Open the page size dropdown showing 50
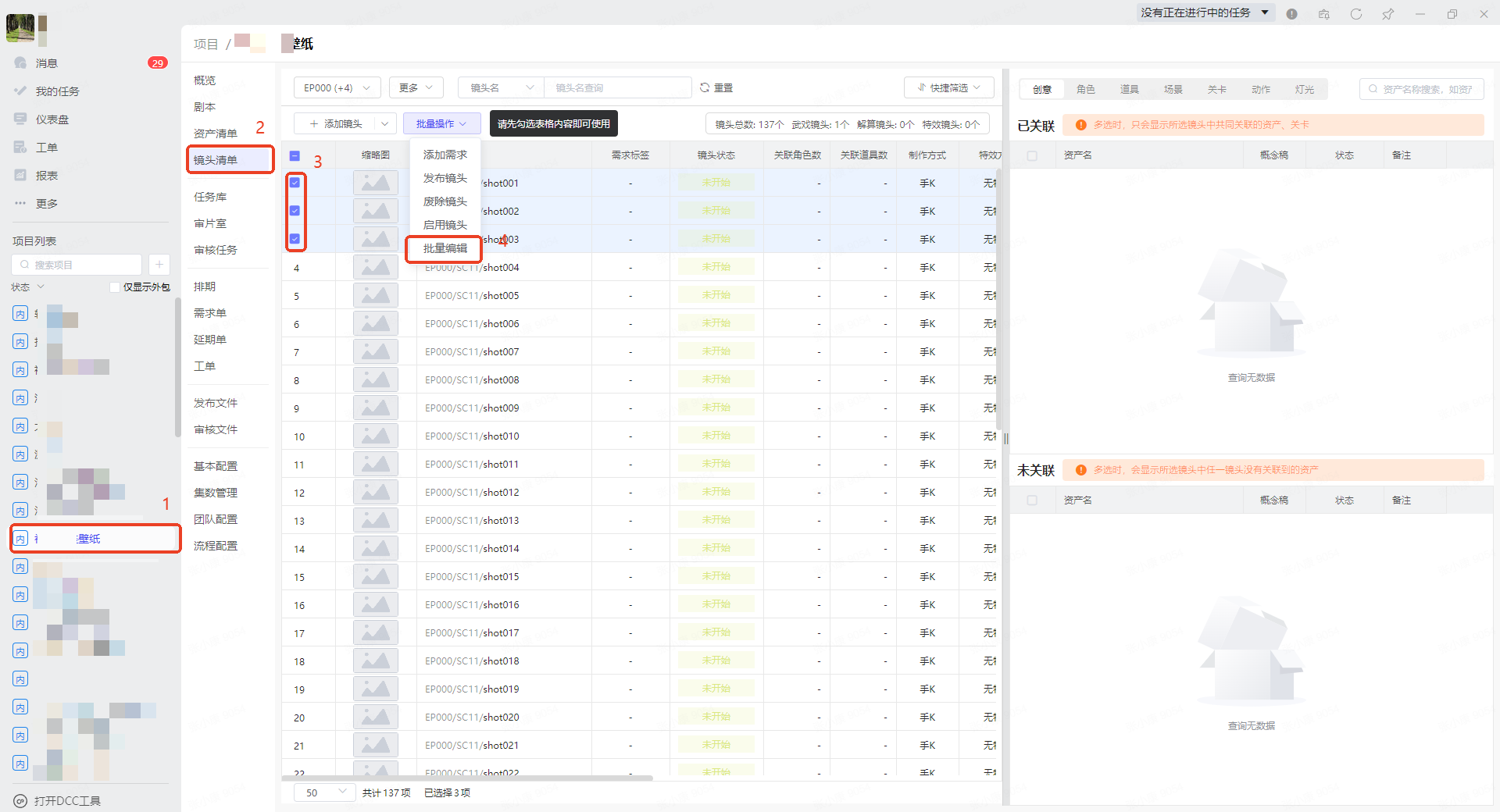The image size is (1500, 812). tap(324, 792)
